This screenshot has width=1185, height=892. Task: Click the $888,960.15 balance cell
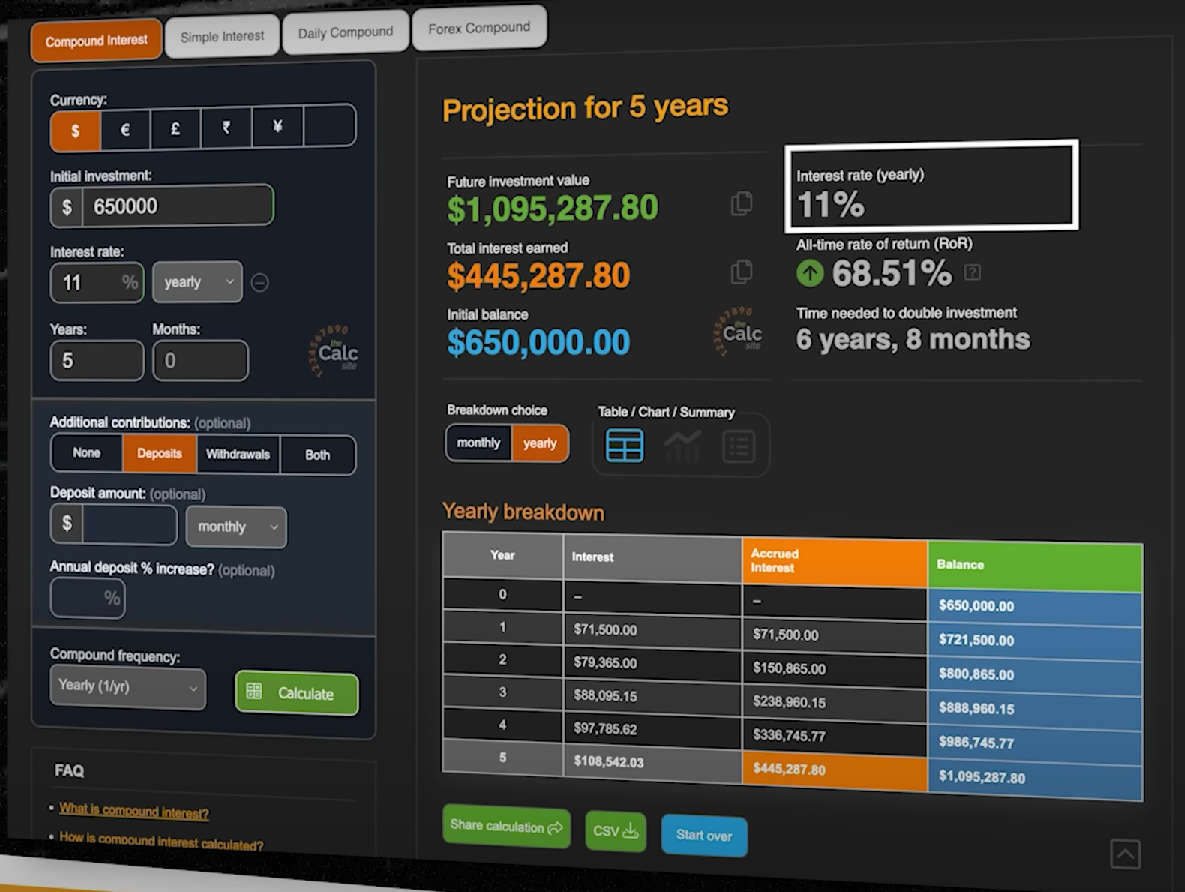click(1035, 709)
